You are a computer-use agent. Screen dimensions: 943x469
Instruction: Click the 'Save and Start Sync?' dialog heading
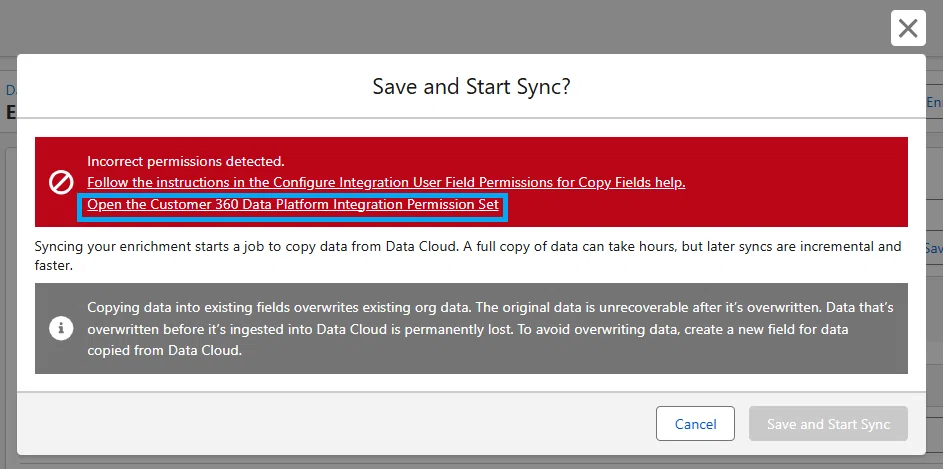(472, 87)
